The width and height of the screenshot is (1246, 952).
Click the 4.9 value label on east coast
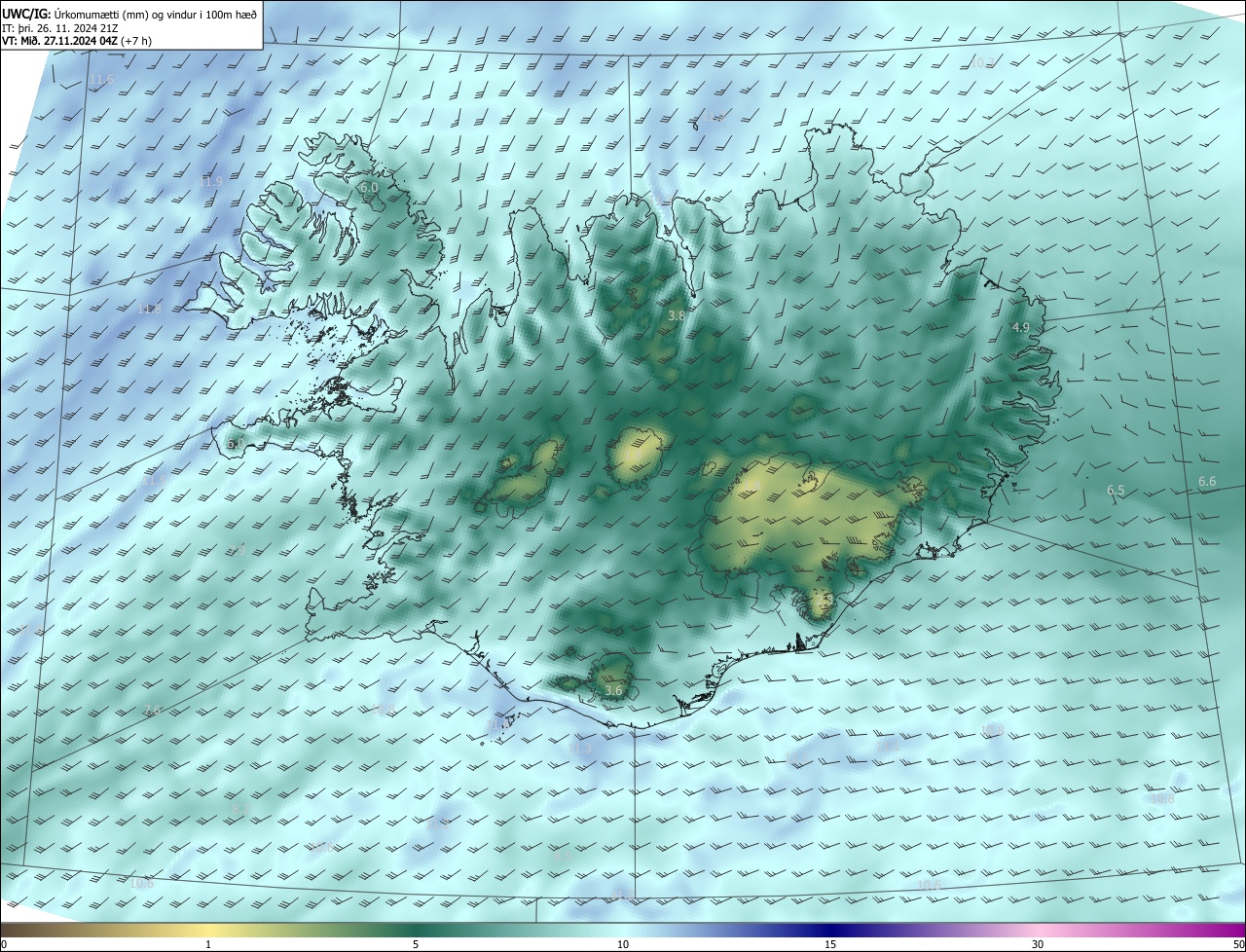(x=1021, y=328)
